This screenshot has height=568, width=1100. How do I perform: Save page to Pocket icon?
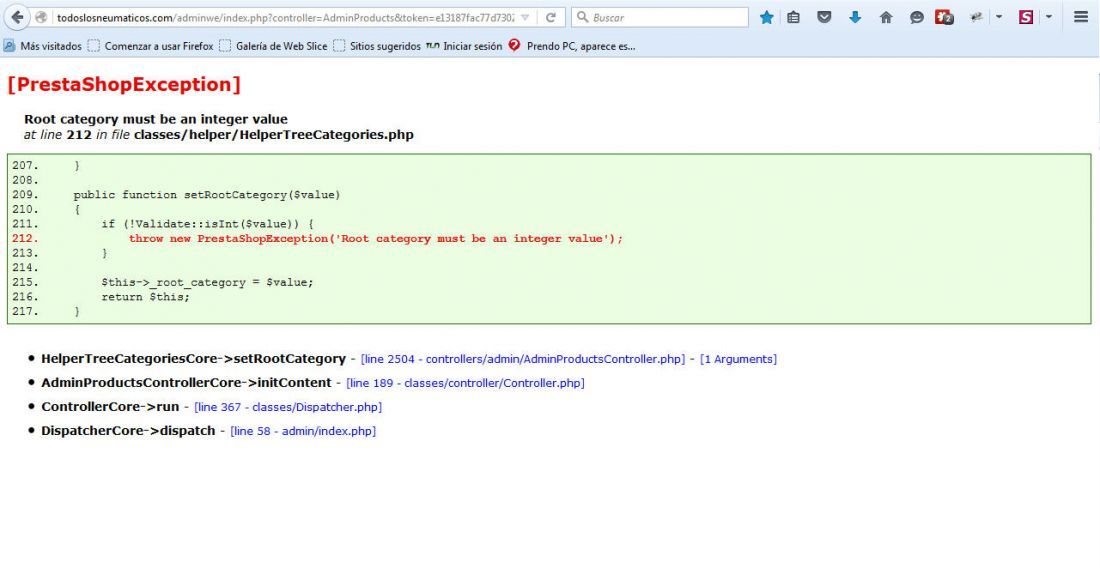(824, 18)
